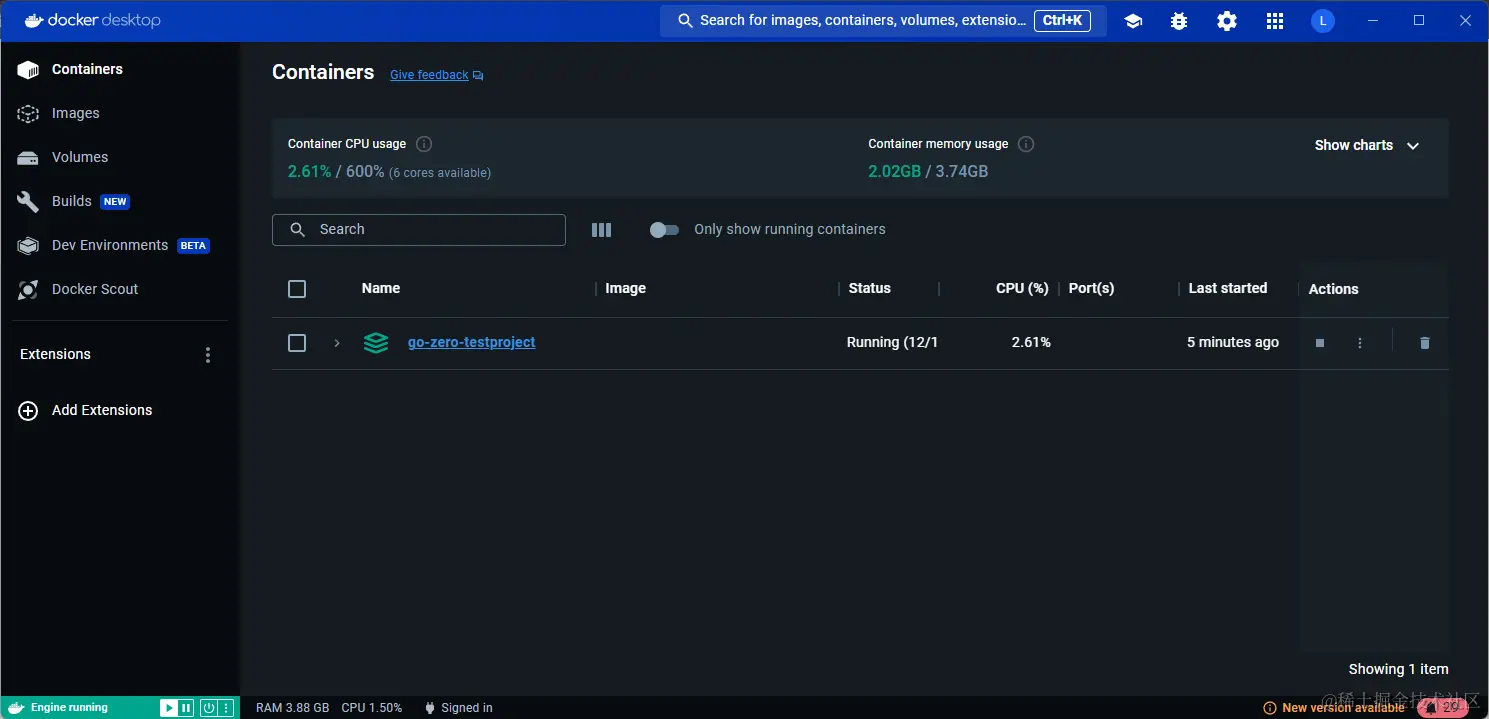Open the Learning center graduation cap icon

click(x=1133, y=21)
